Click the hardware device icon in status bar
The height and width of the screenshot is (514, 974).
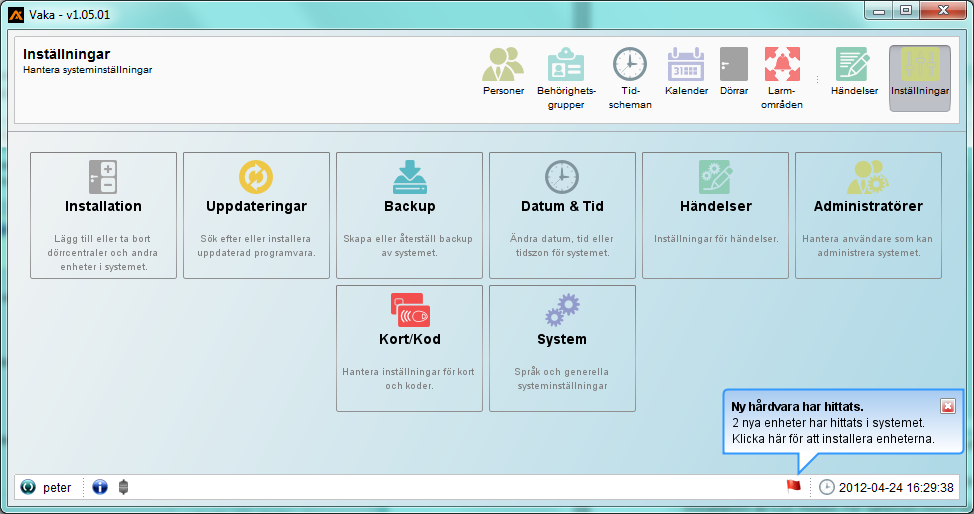click(123, 487)
